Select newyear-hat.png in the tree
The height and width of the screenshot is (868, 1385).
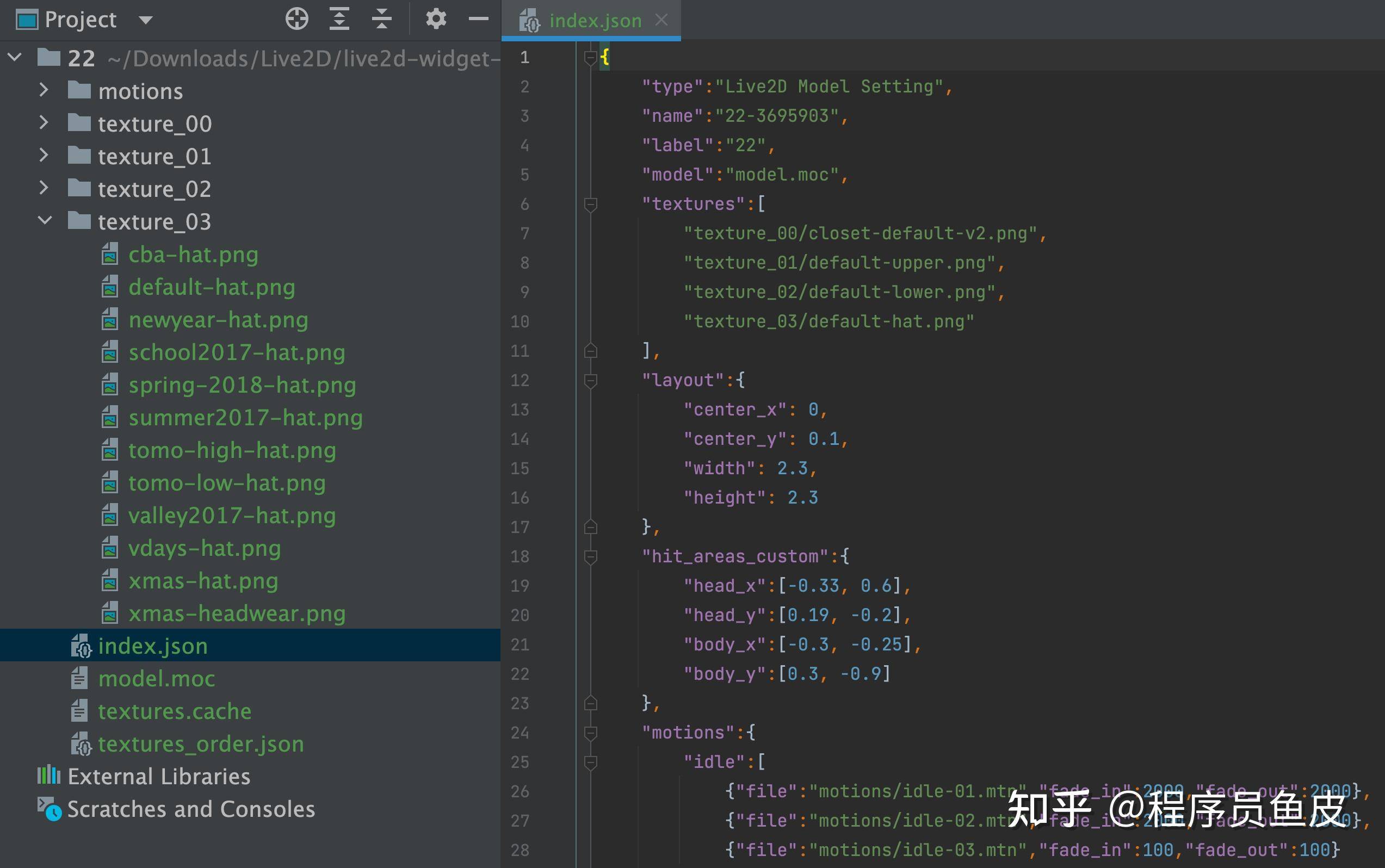(x=218, y=320)
